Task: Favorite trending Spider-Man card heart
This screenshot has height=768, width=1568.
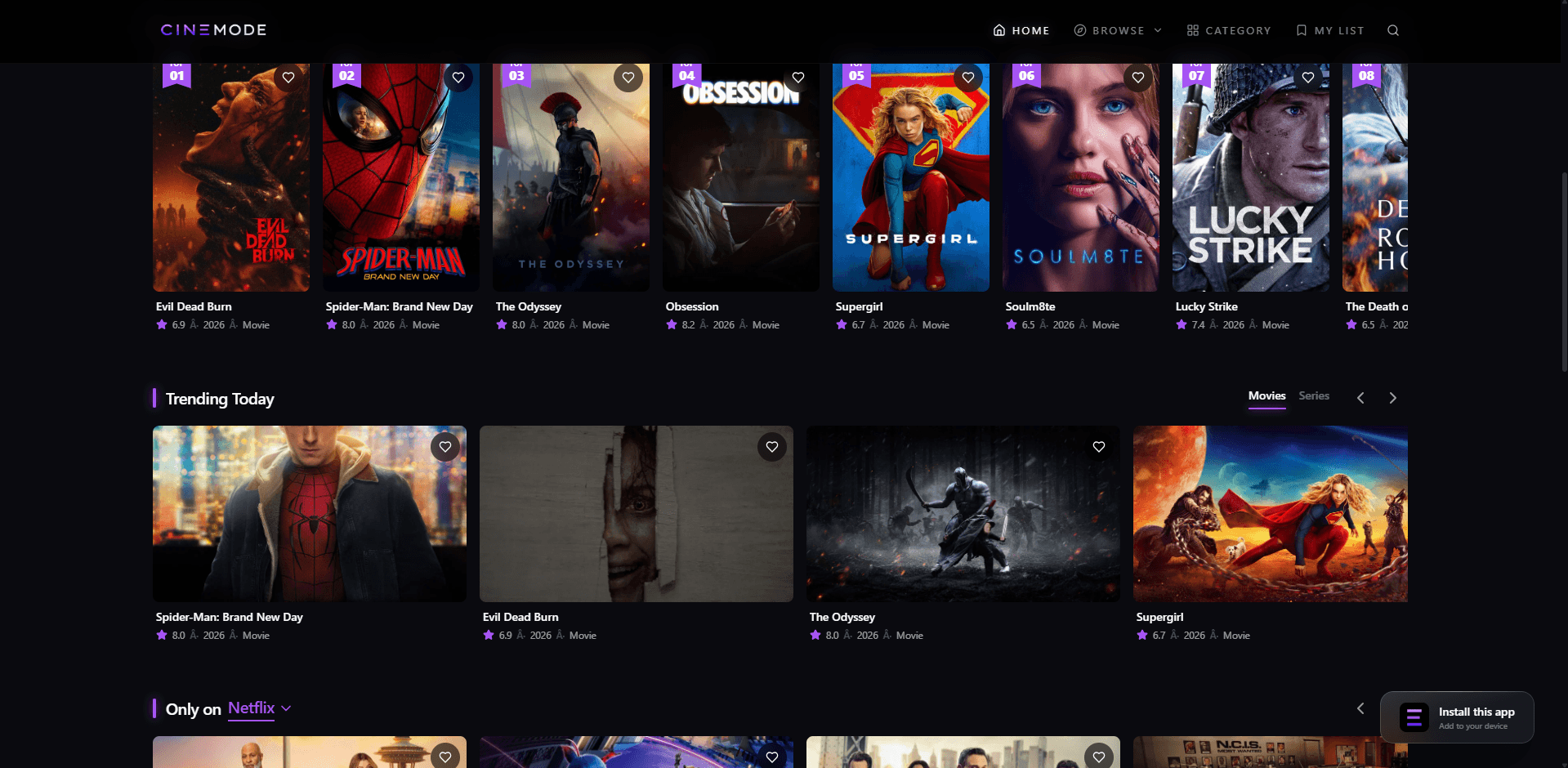Action: click(x=445, y=447)
